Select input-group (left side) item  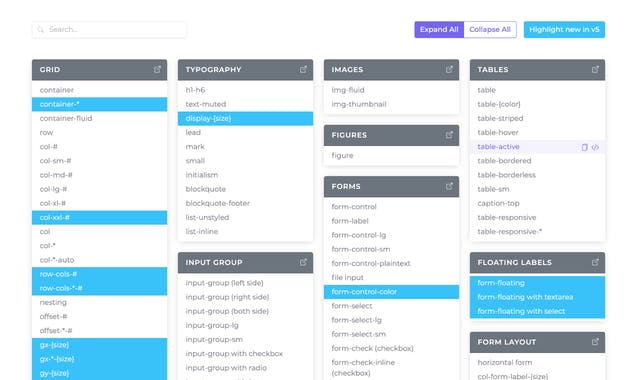(x=245, y=283)
